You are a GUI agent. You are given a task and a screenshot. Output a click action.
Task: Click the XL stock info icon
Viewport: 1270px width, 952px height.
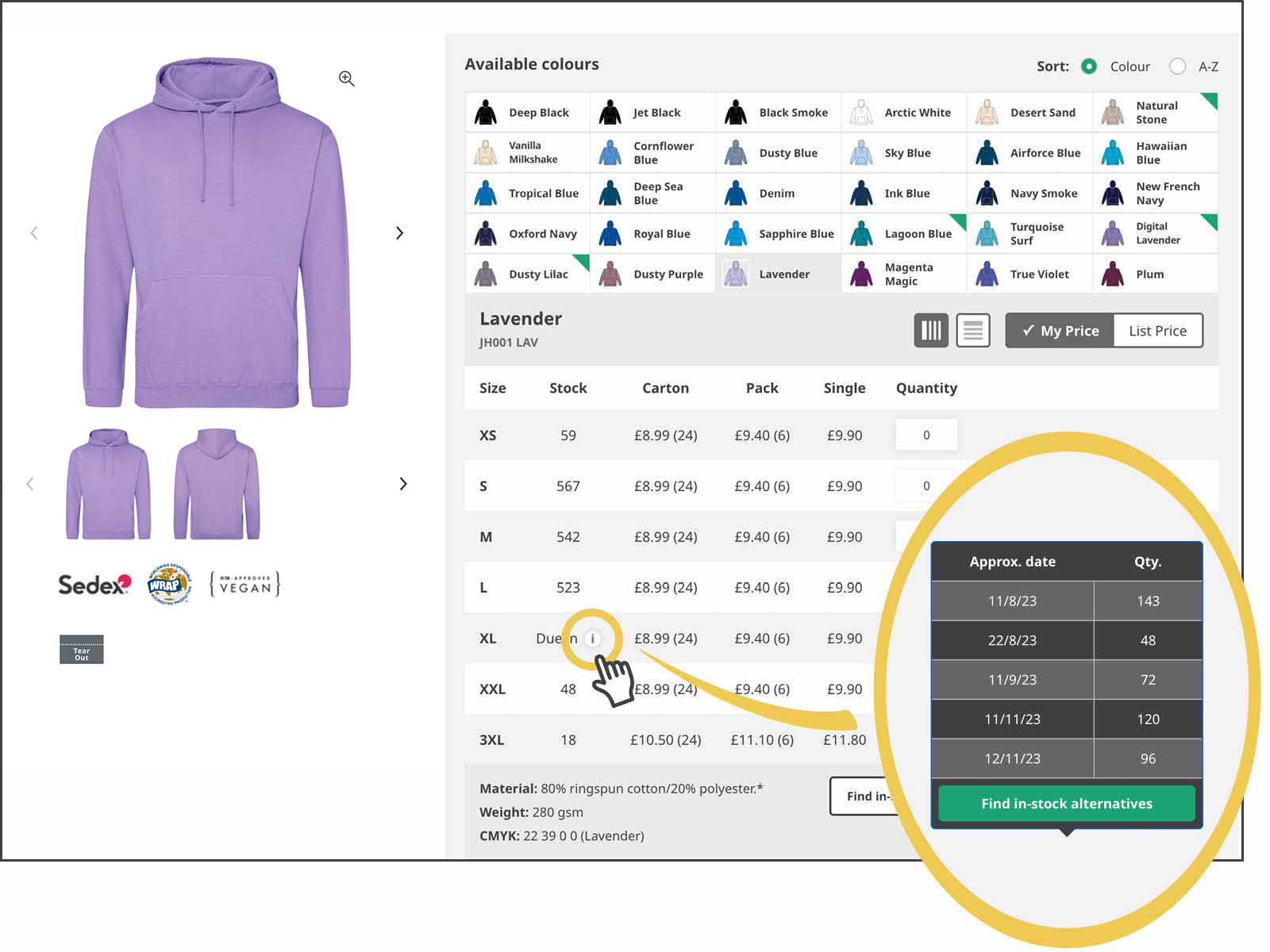click(x=592, y=639)
